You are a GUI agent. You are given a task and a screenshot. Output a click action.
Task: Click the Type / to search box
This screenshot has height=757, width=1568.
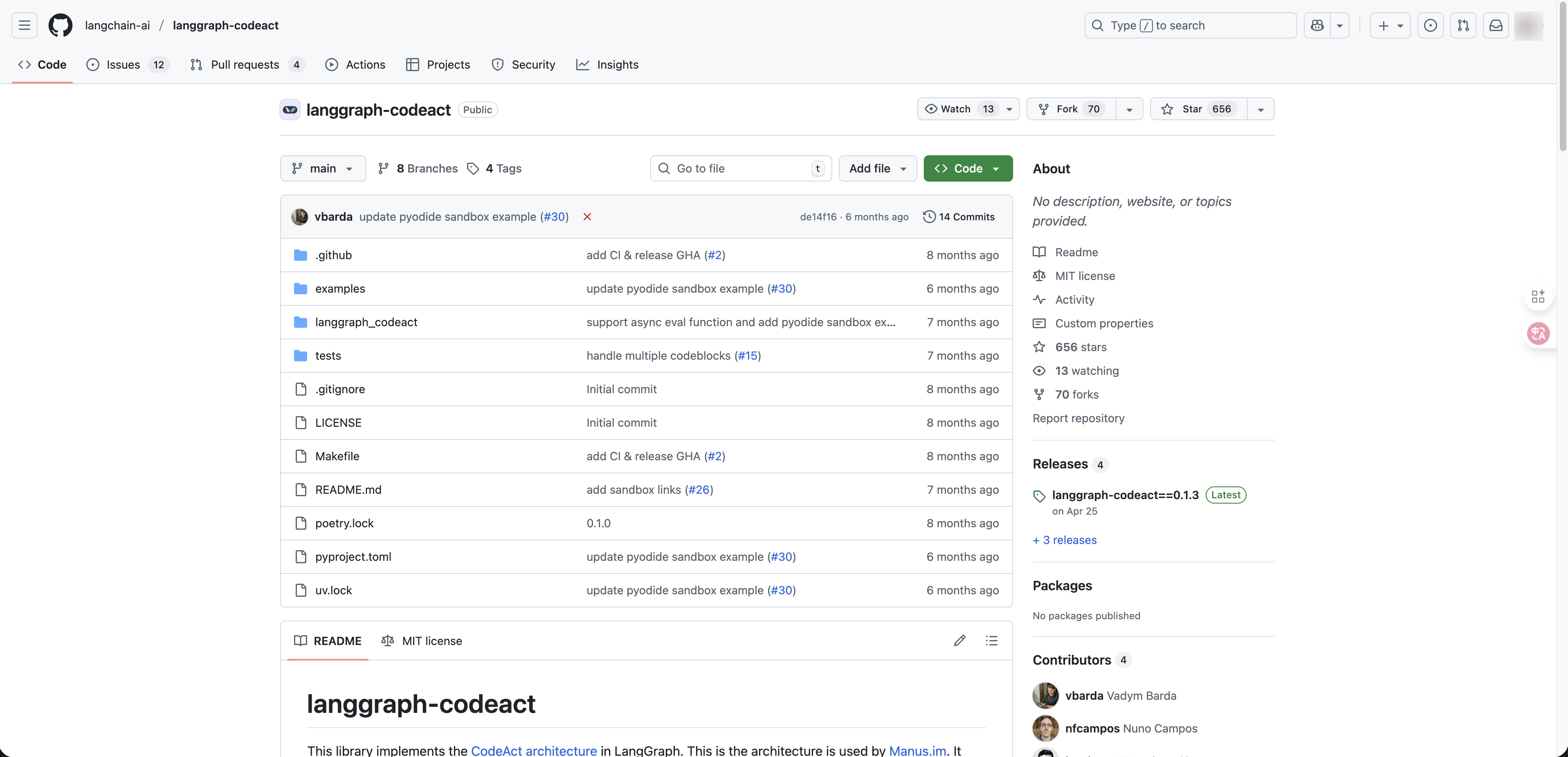(x=1190, y=25)
